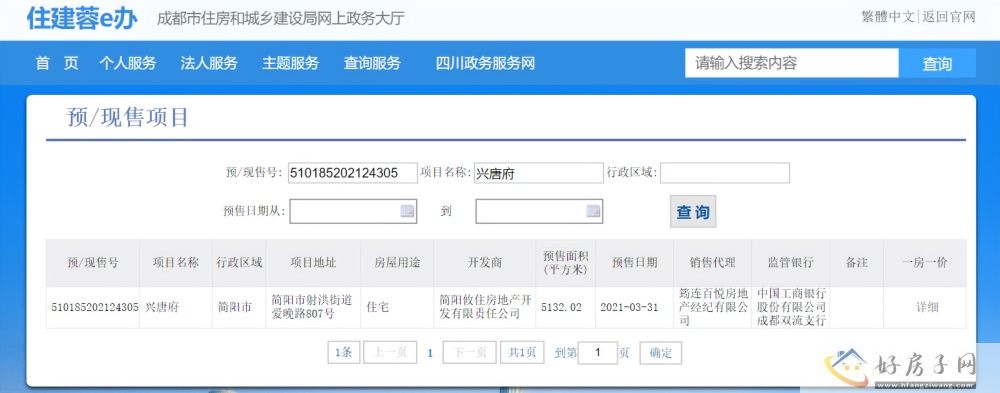The height and width of the screenshot is (393, 1000).
Task: Select cell 510185202124305 in results row
Action: coord(94,307)
